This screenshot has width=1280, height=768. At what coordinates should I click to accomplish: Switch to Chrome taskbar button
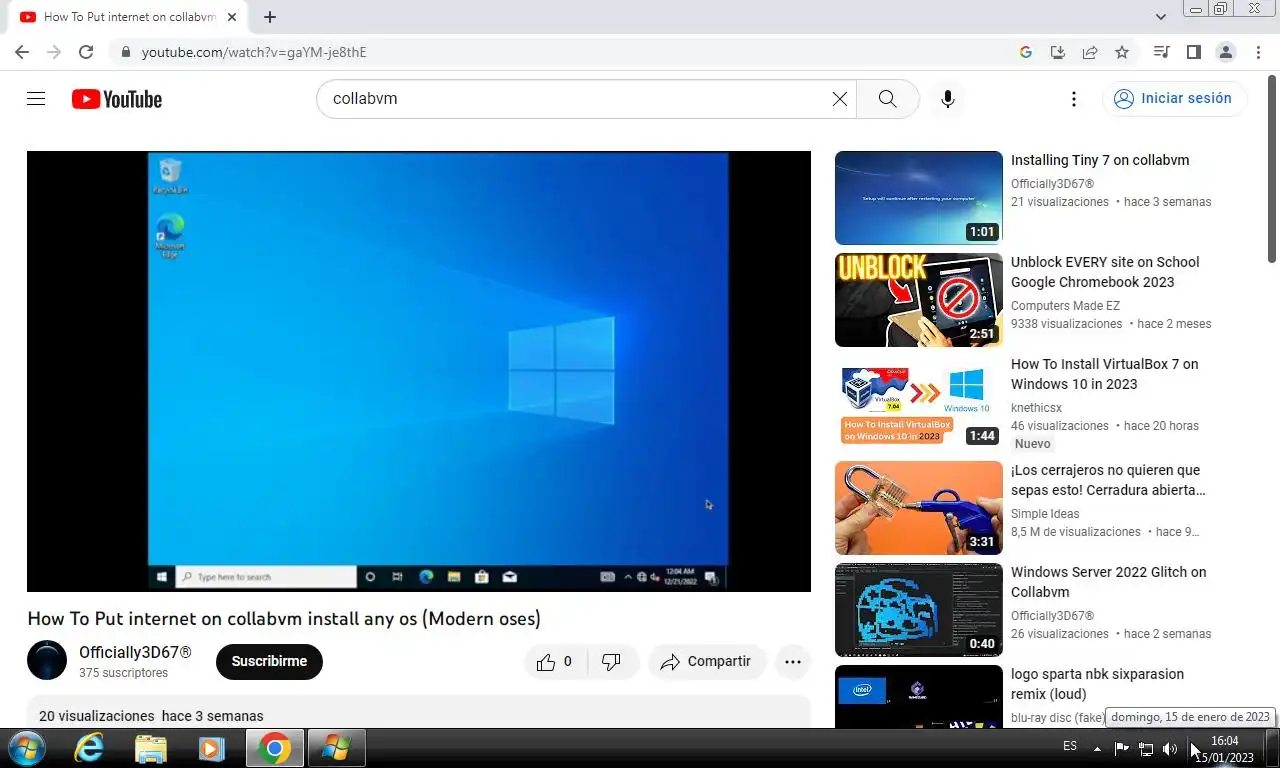(x=274, y=748)
